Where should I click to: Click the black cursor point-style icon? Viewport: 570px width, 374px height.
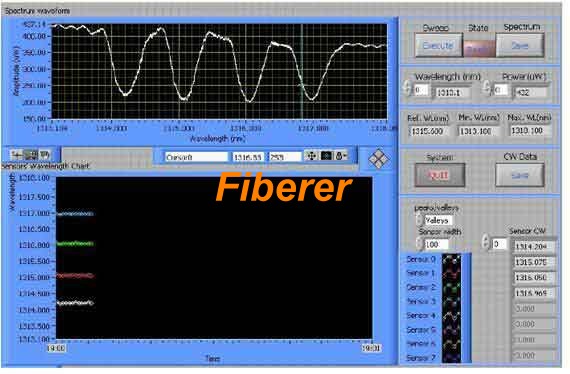coord(326,156)
